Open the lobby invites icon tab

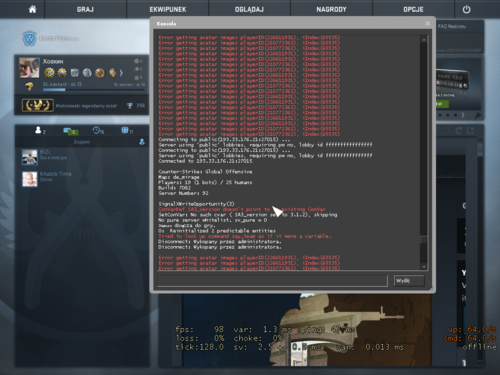pos(127,131)
